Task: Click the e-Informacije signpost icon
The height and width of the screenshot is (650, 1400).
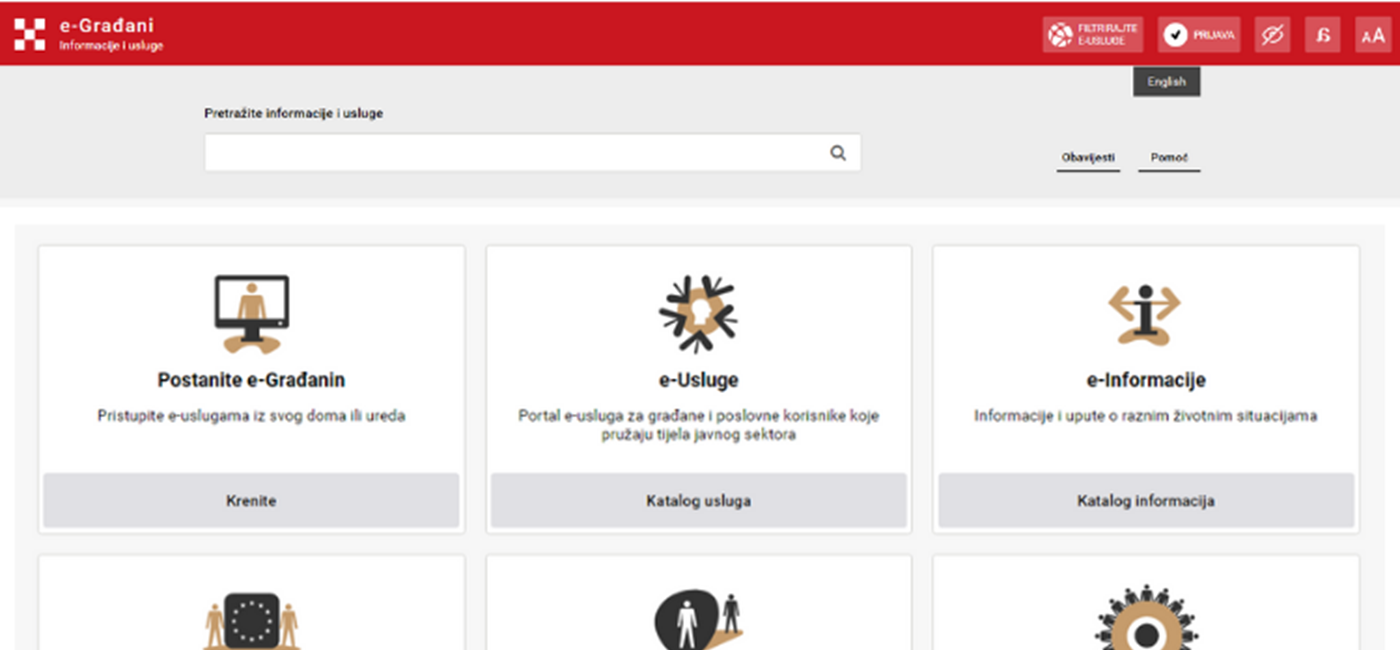Action: coord(1146,310)
